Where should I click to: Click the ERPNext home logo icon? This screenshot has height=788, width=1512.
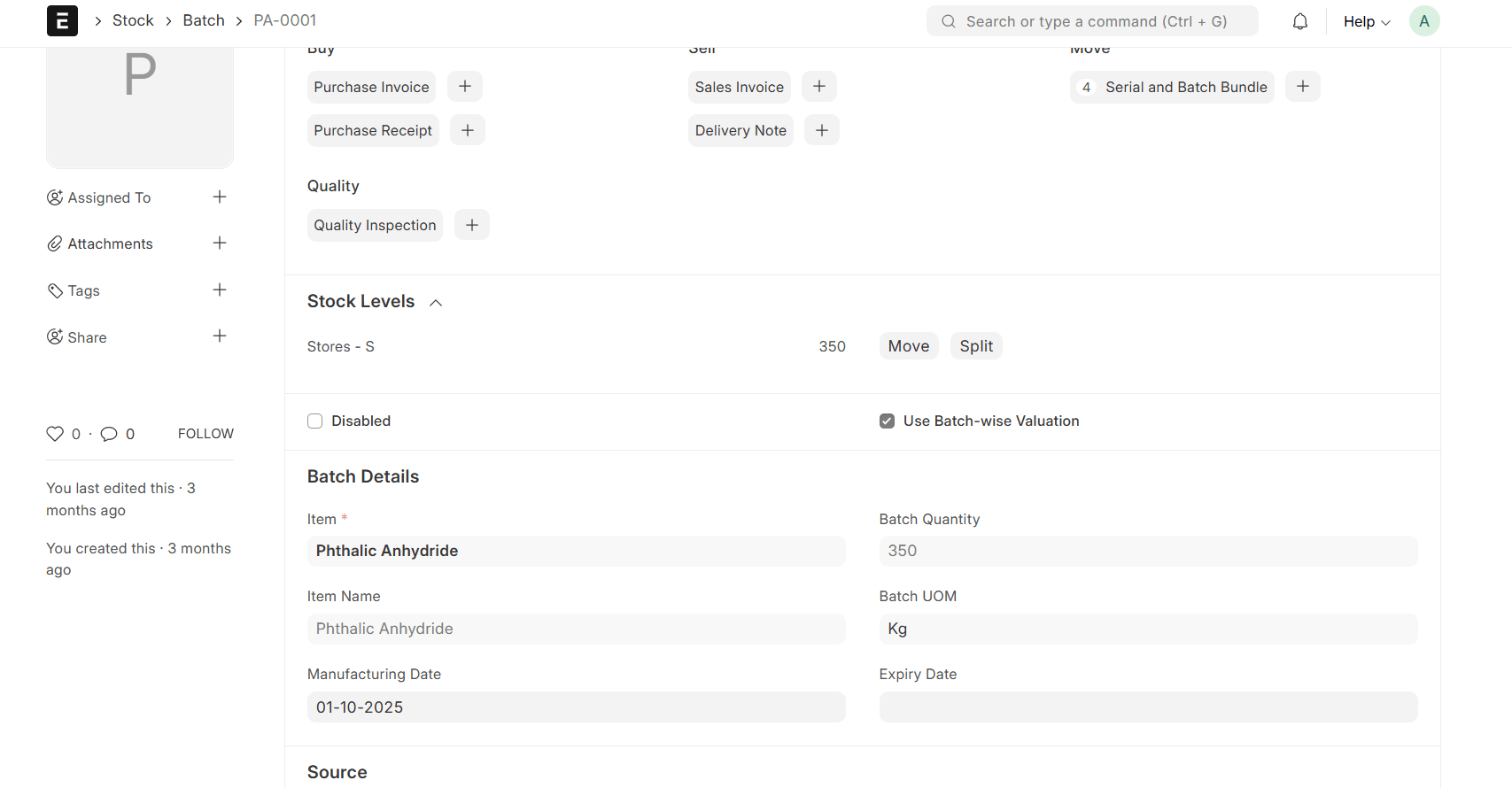click(x=62, y=21)
